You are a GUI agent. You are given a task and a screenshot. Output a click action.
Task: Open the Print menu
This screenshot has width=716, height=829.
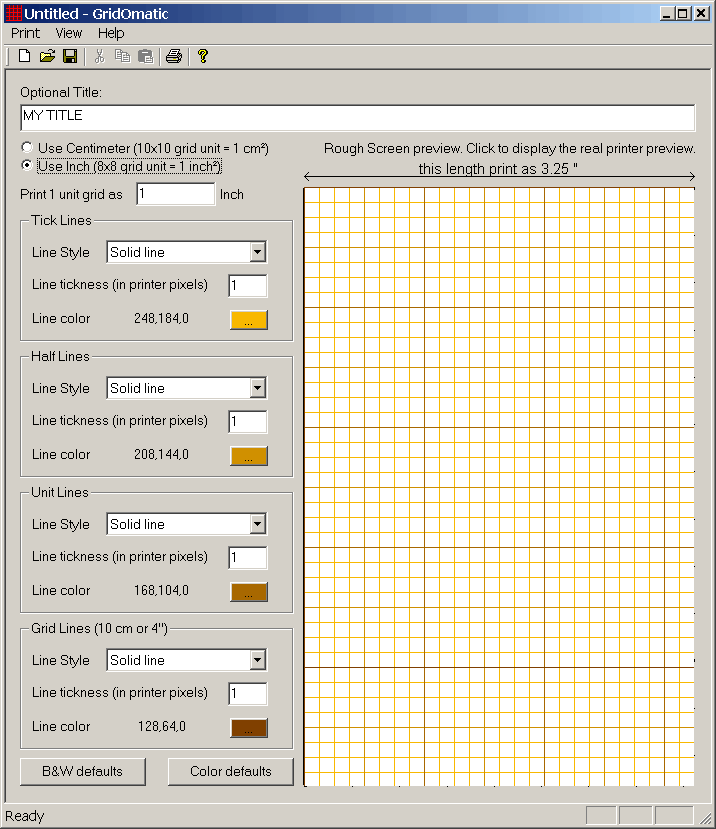(x=25, y=33)
